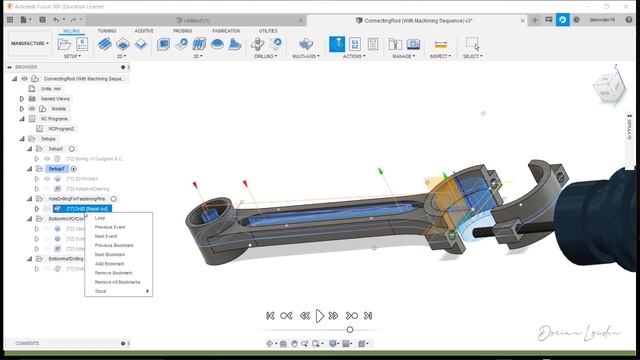The height and width of the screenshot is (360, 640).
Task: Activate the HoleDrillingForFasteningPins radio button
Action: [113, 199]
